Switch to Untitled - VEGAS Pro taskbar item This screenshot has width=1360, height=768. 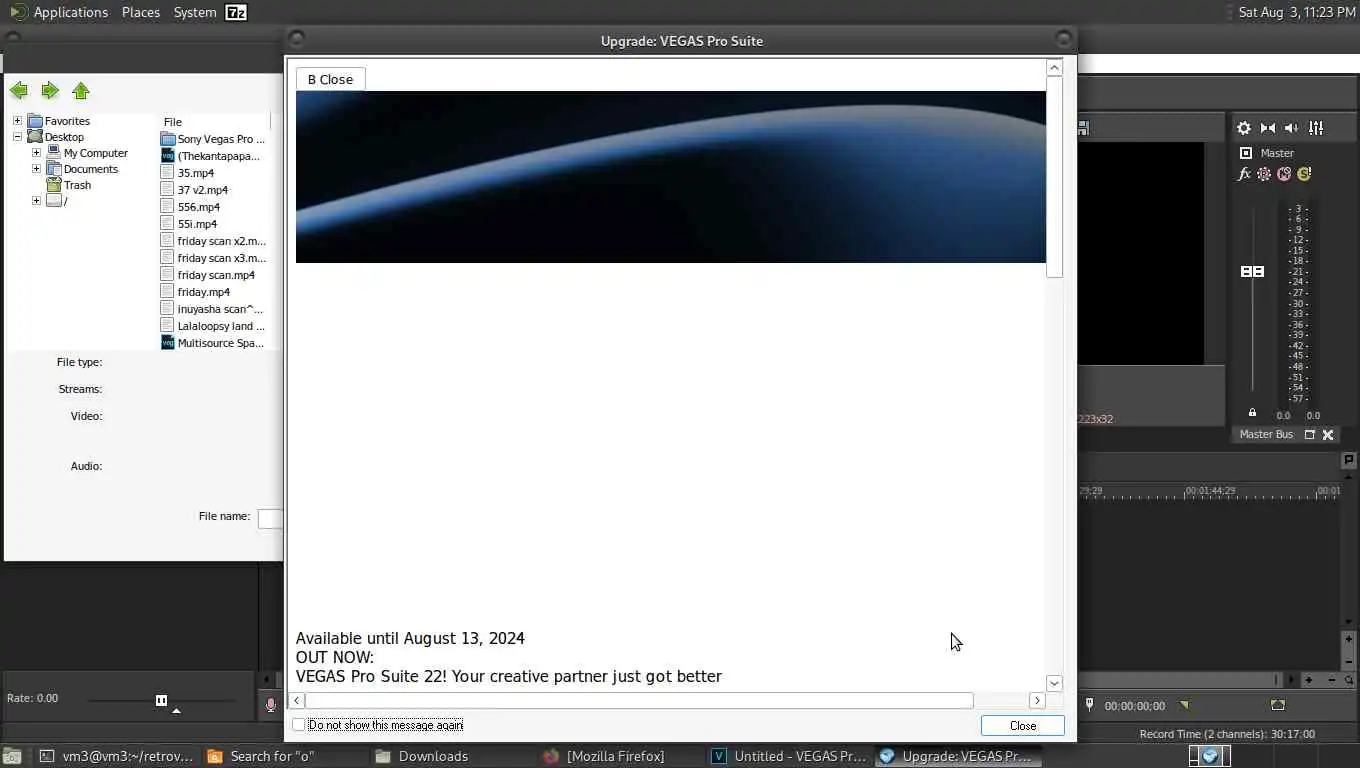pos(790,756)
